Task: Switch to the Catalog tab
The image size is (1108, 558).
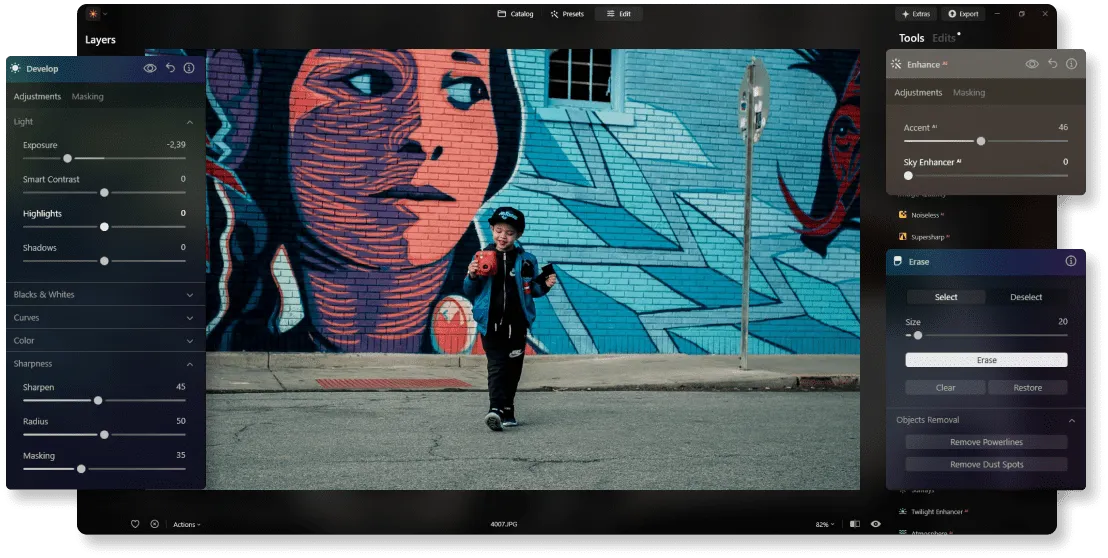Action: point(516,14)
